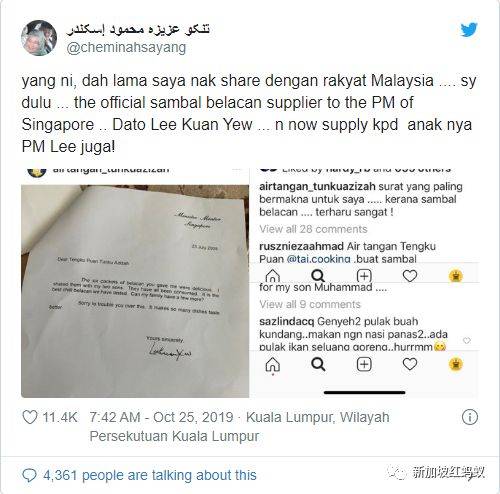Click the Twitter bird logo

(469, 30)
